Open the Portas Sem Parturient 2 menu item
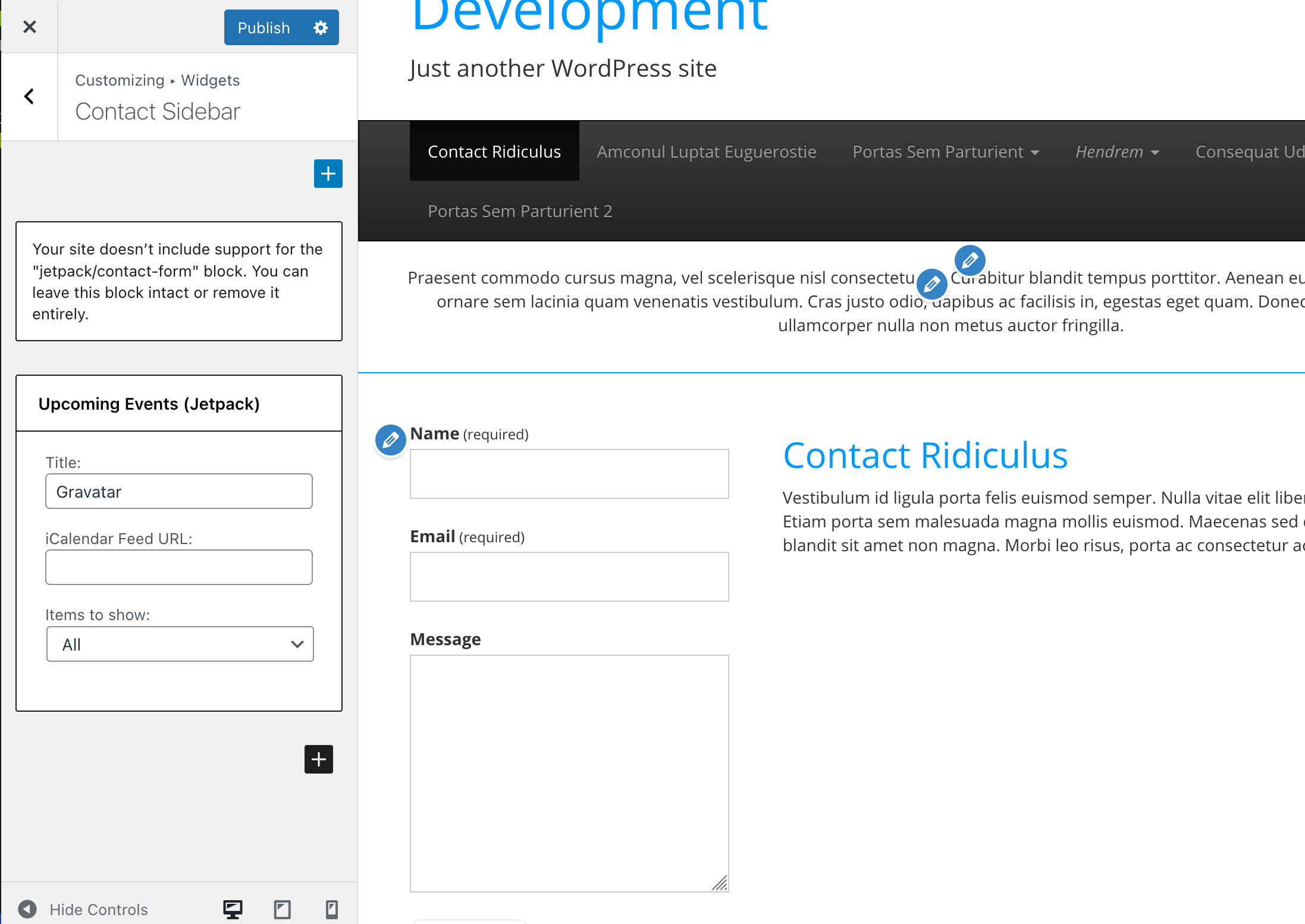 pos(519,211)
